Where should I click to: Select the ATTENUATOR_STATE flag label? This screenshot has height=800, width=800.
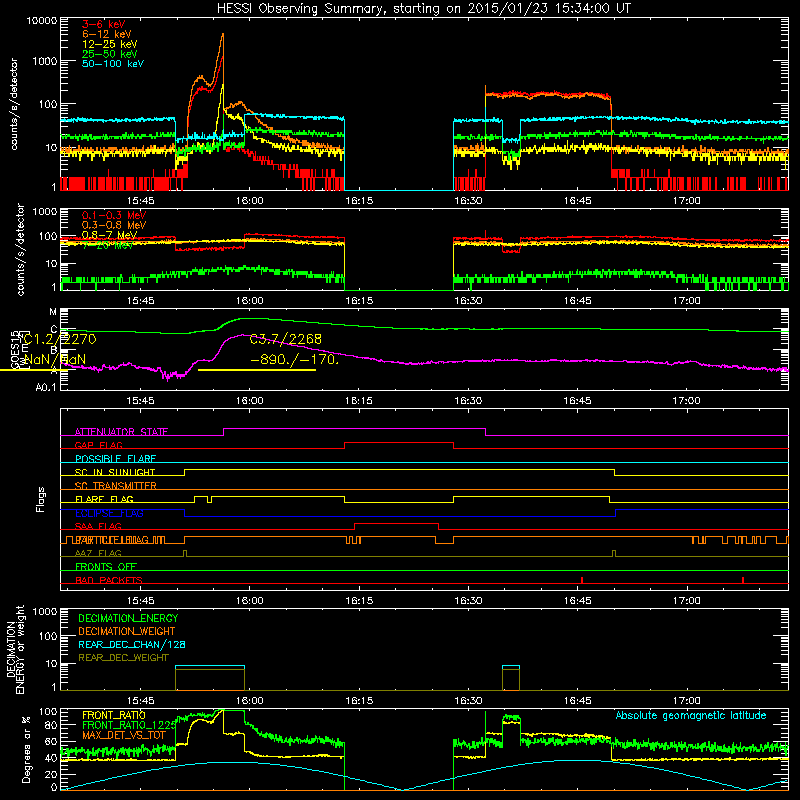(x=121, y=432)
